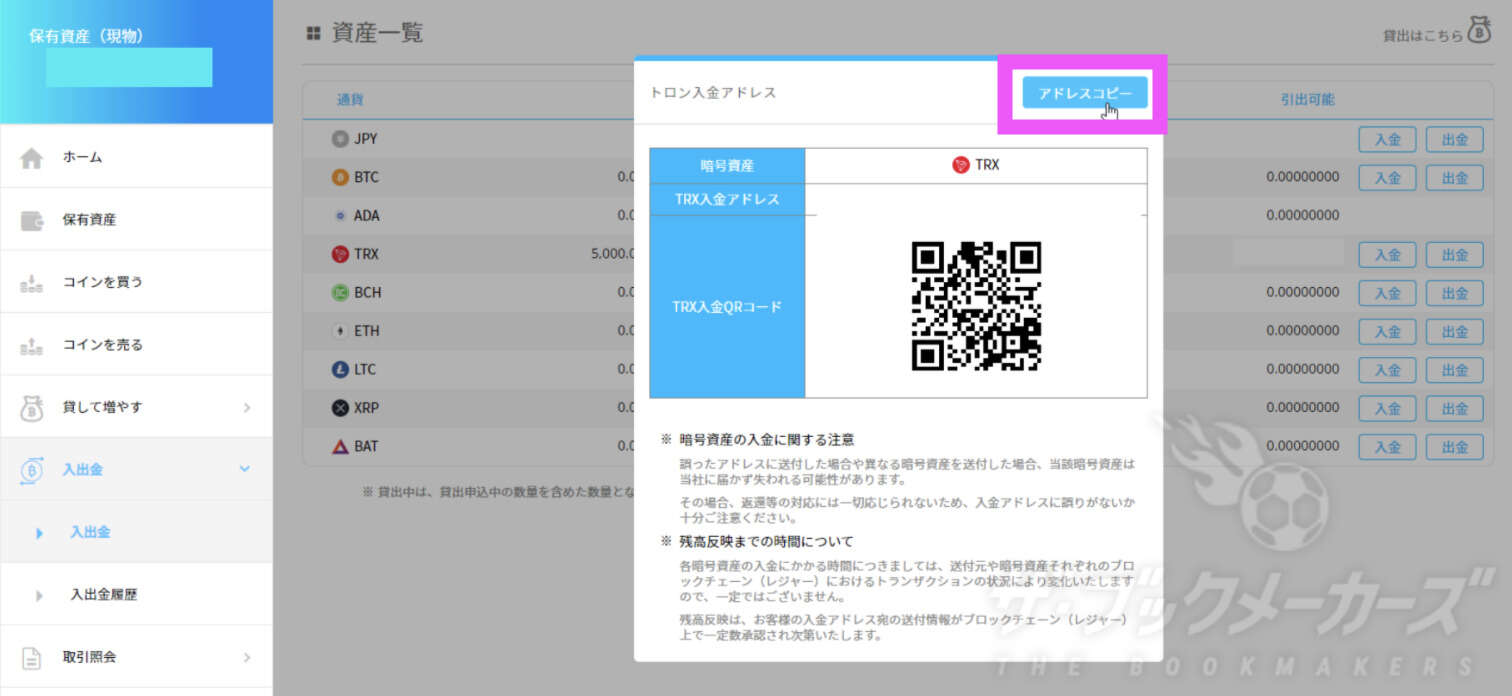Viewport: 1512px width, 696px height.
Task: Click the 入出金 bitcoin circle icon
Action: point(32,470)
